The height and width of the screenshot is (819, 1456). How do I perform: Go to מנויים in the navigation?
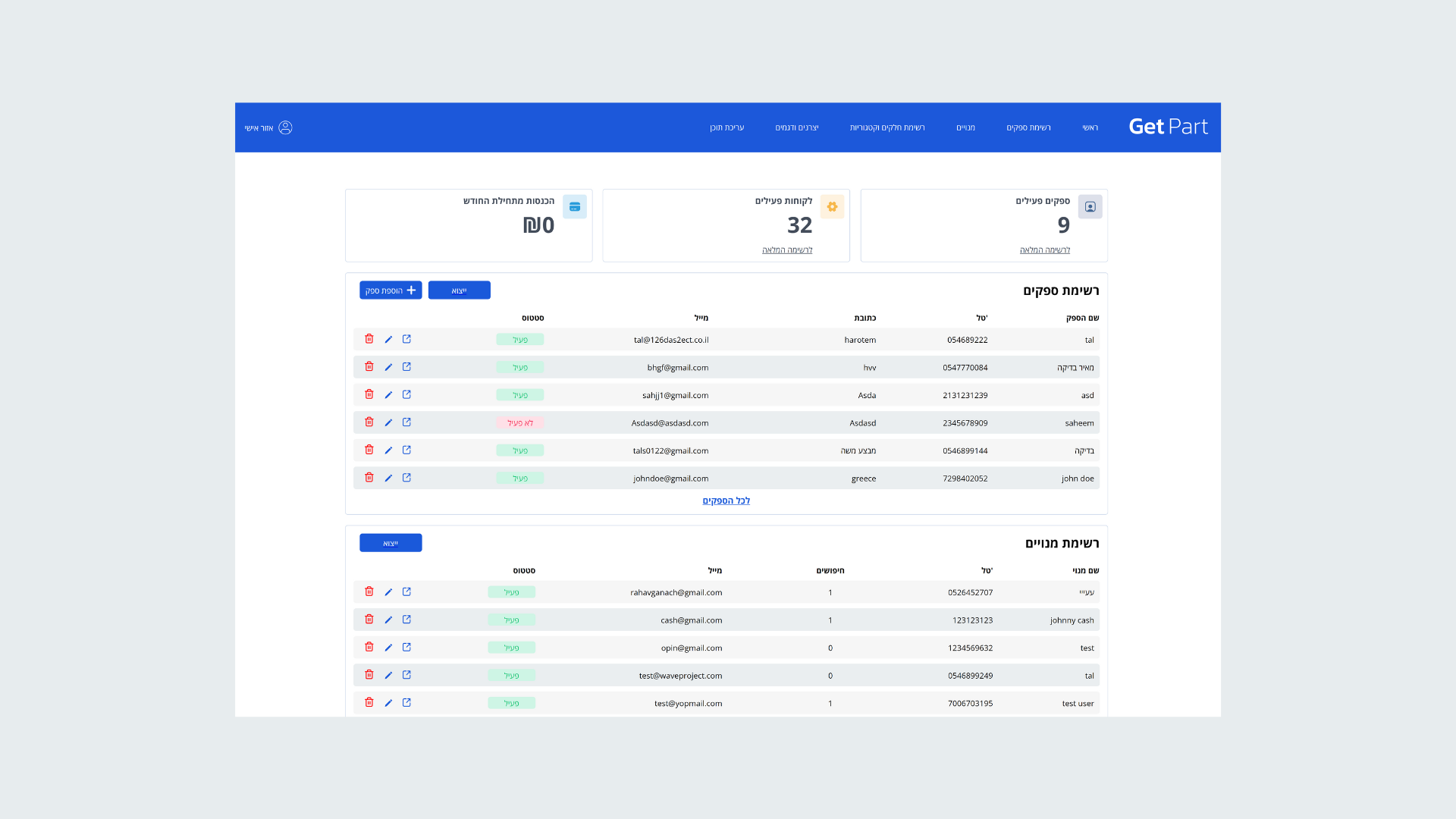965,127
